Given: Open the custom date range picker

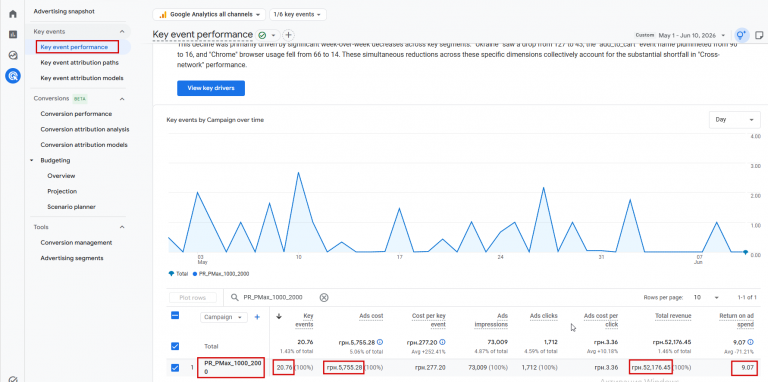Looking at the screenshot, I should point(680,35).
